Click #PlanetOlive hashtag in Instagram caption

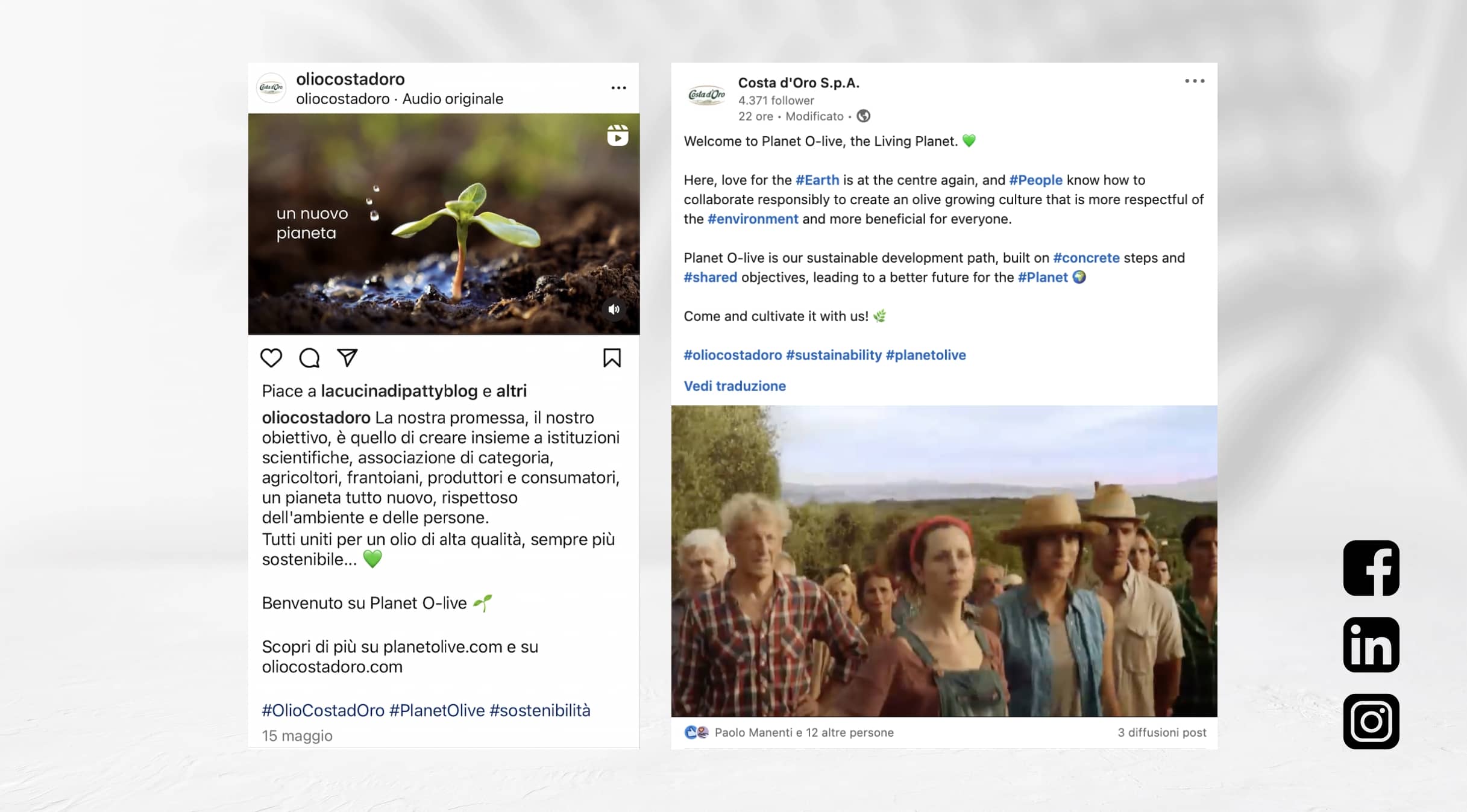(437, 711)
